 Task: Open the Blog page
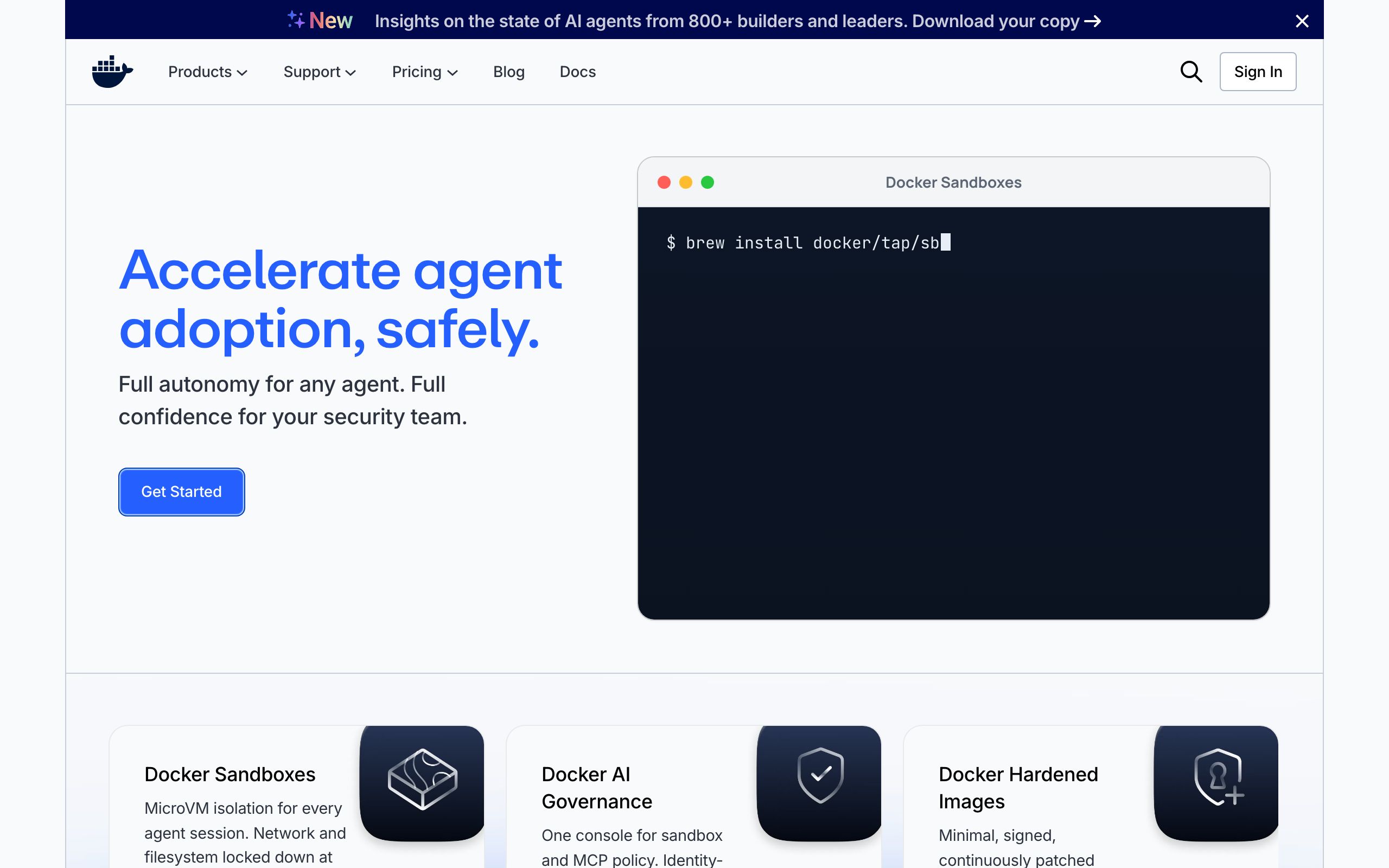tap(508, 72)
